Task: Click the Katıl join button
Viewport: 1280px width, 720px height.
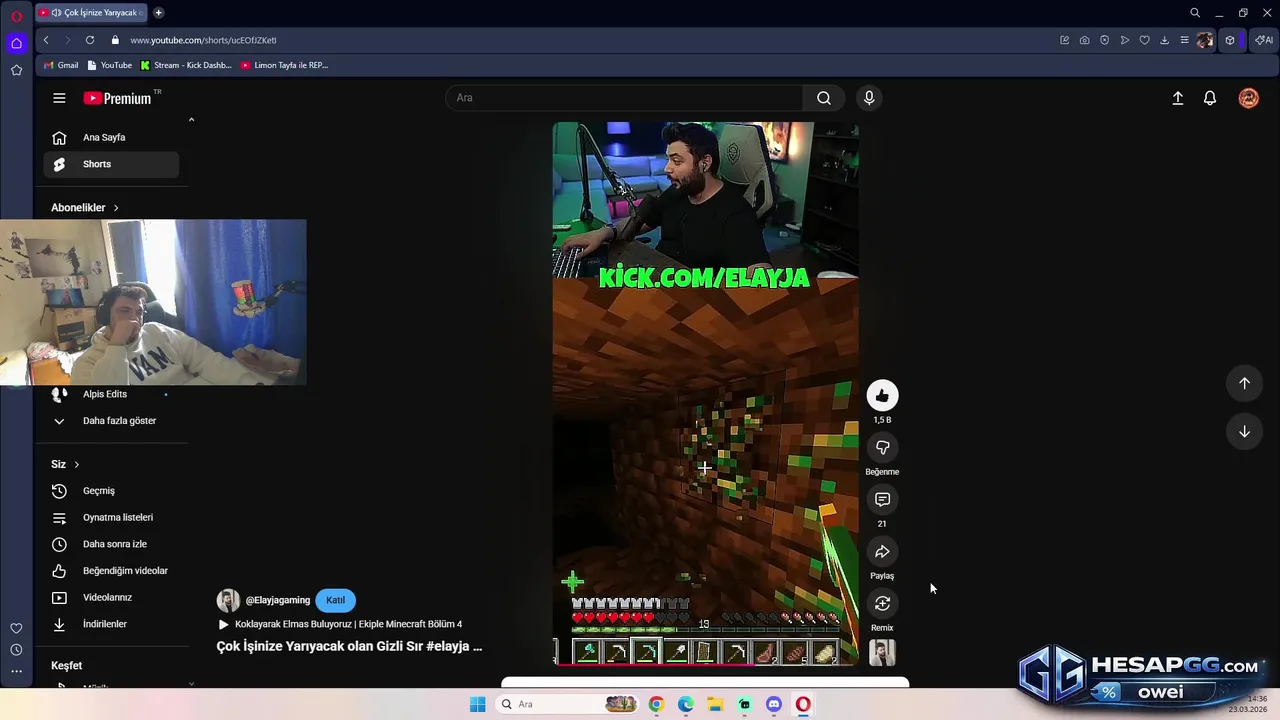Action: 335,600
